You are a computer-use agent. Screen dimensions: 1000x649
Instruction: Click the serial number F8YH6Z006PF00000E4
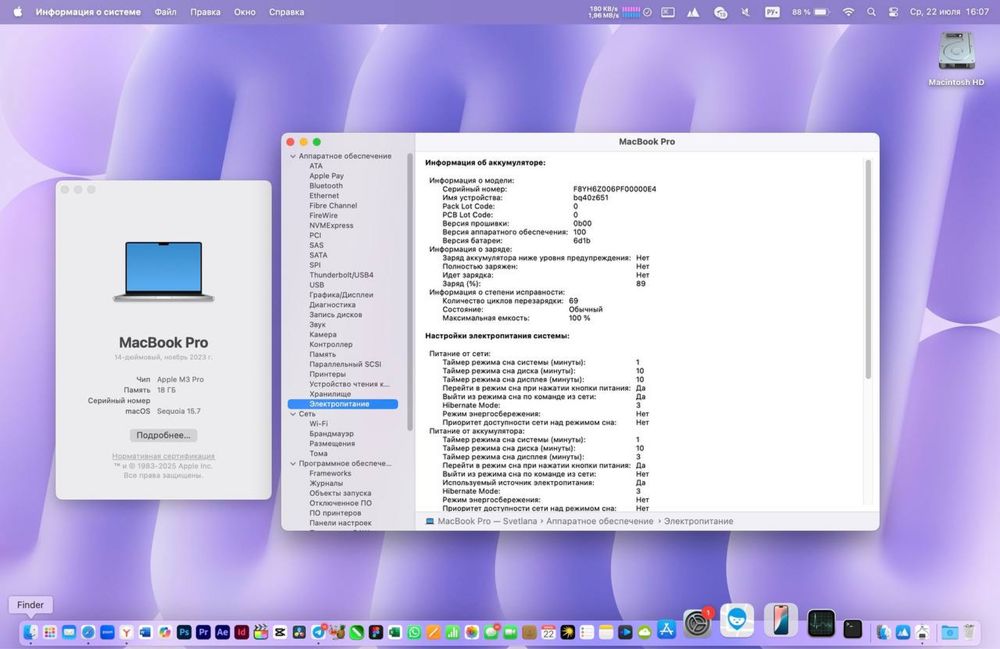614,189
